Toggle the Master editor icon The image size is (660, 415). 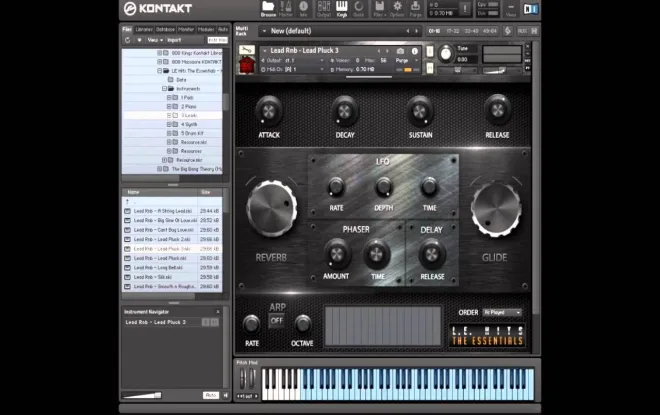(x=286, y=9)
